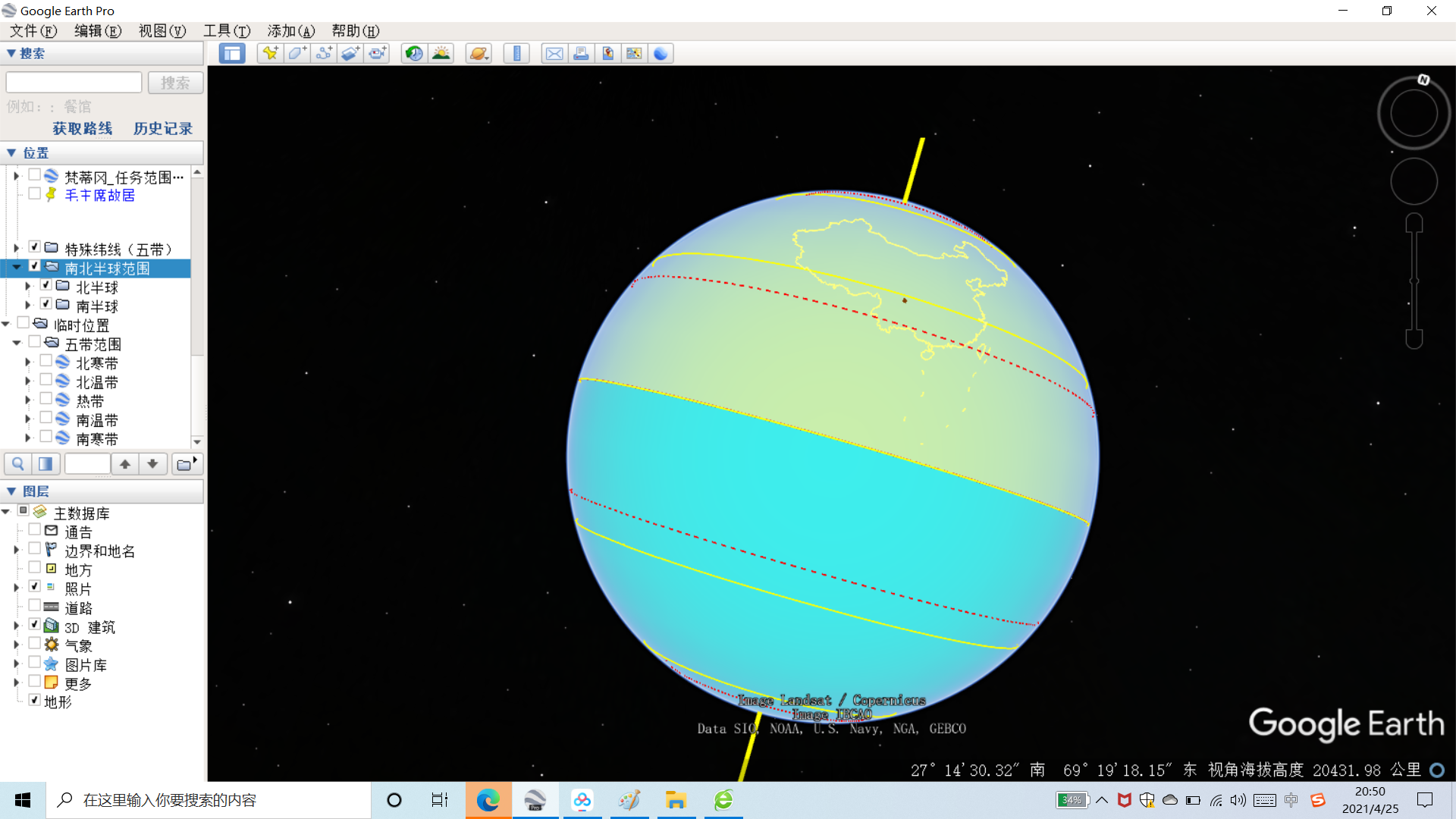Open the planet switcher (Saturn icon)
The image size is (1456, 819).
point(479,53)
